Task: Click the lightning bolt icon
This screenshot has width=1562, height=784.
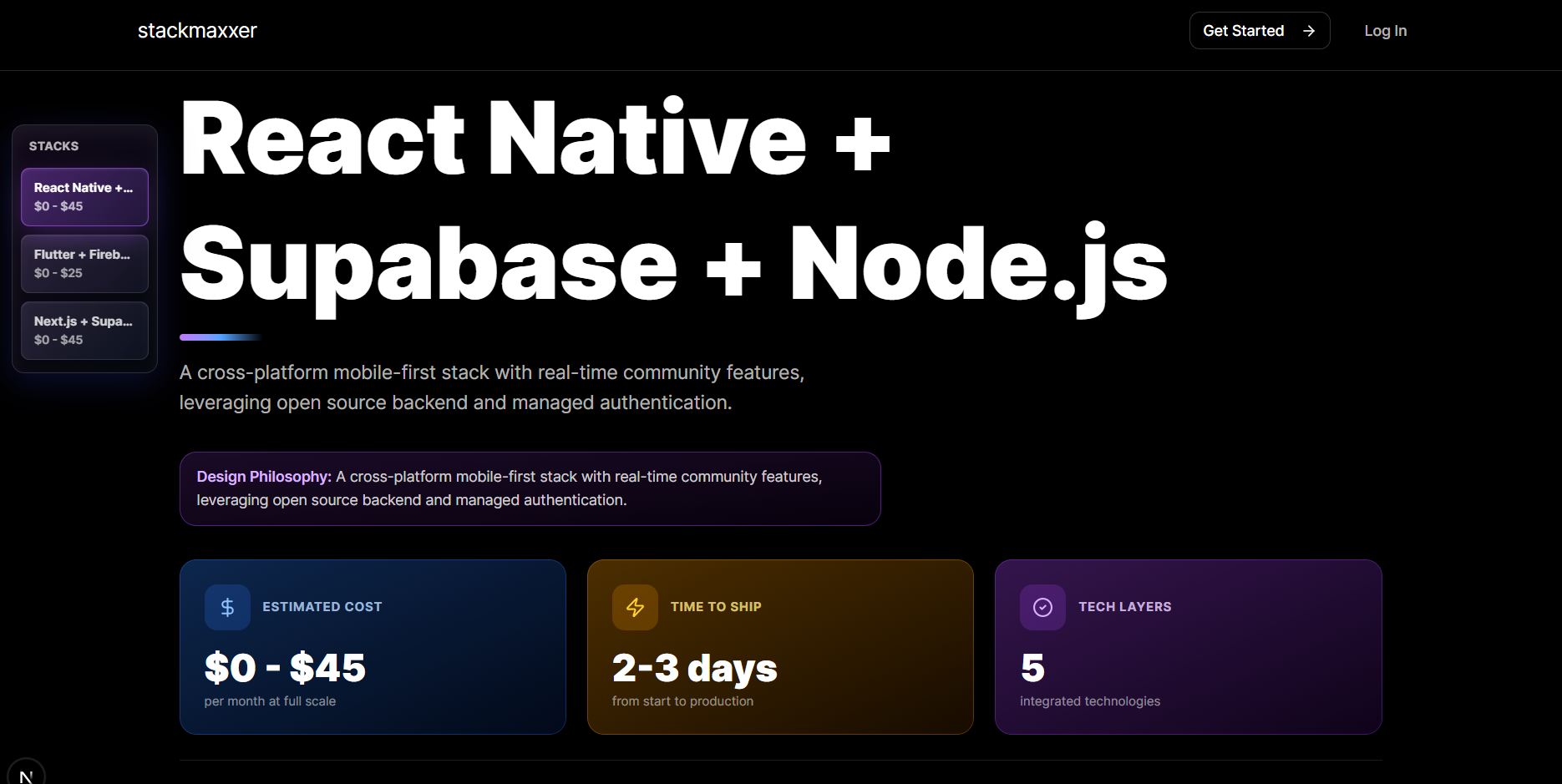Action: 635,607
